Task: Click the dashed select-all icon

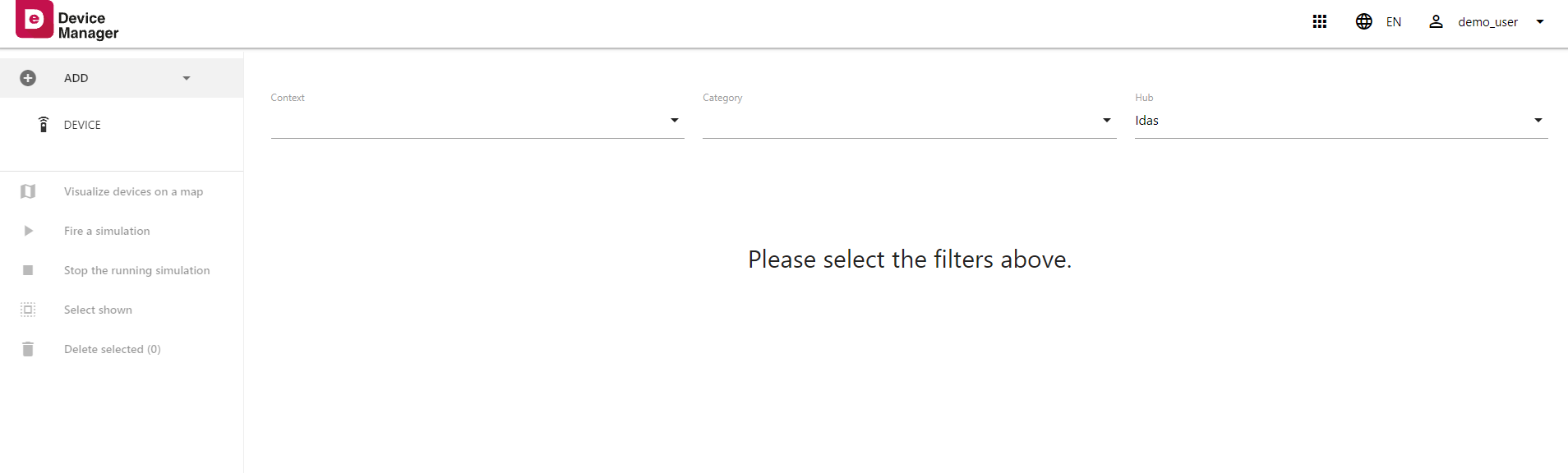Action: coord(28,310)
